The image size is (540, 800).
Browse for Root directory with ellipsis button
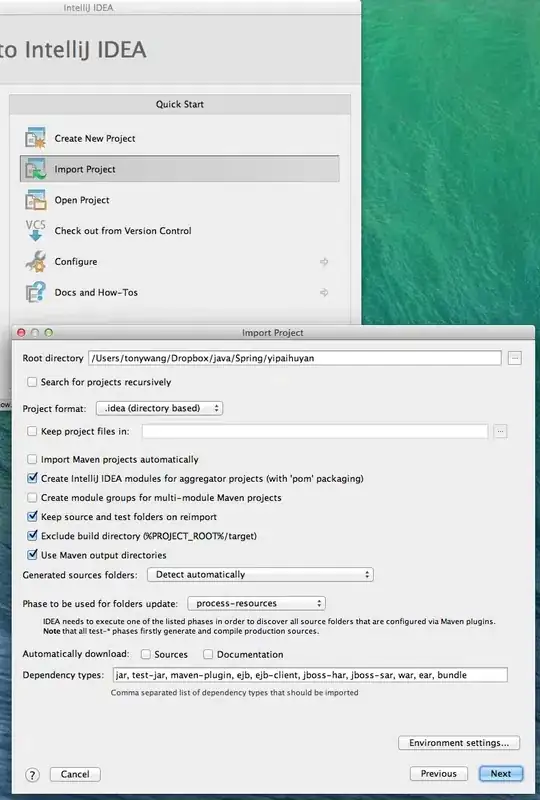coord(514,358)
